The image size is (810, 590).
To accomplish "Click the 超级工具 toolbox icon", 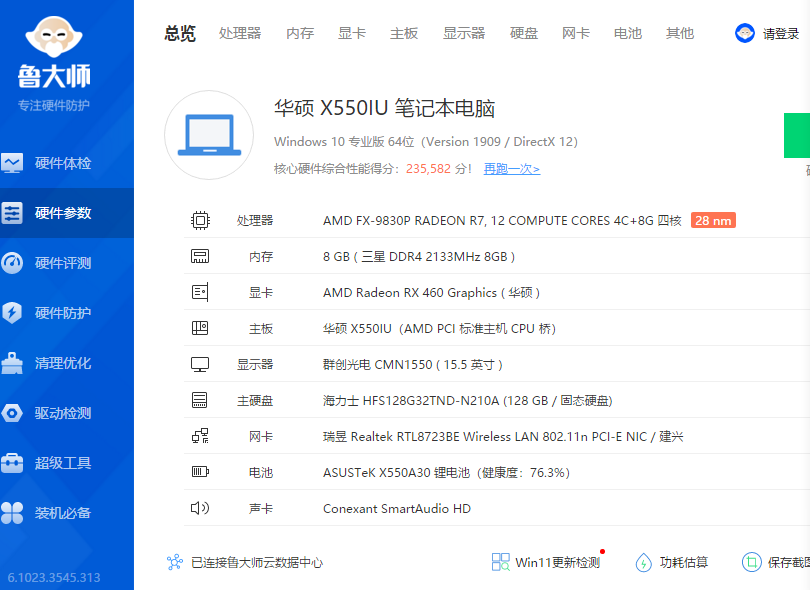I will [12, 463].
